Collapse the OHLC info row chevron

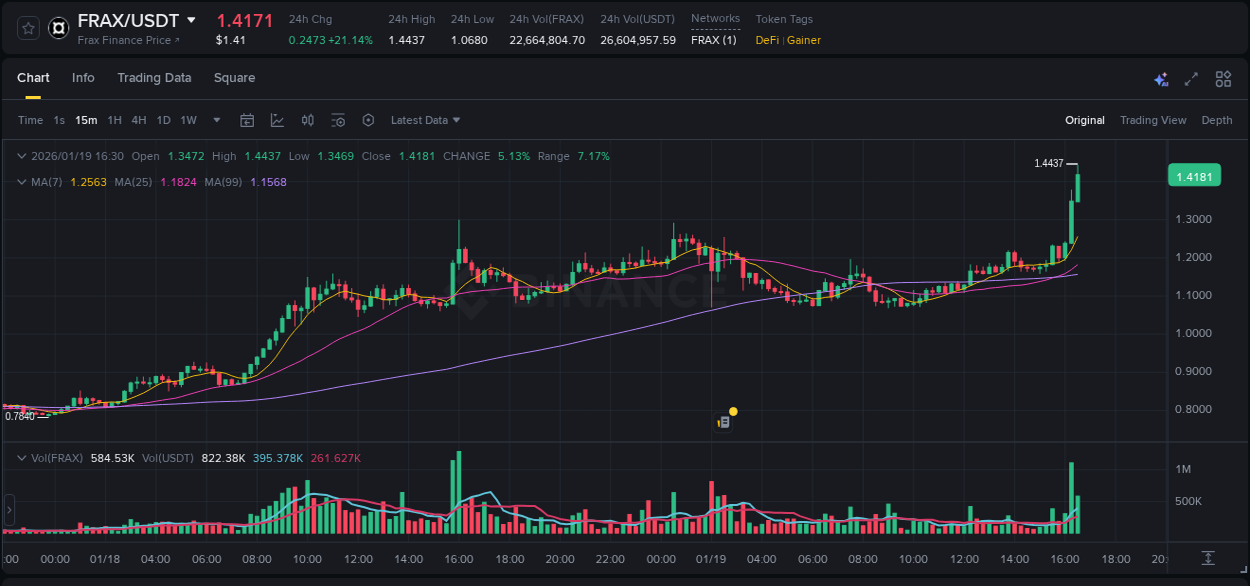(22, 156)
